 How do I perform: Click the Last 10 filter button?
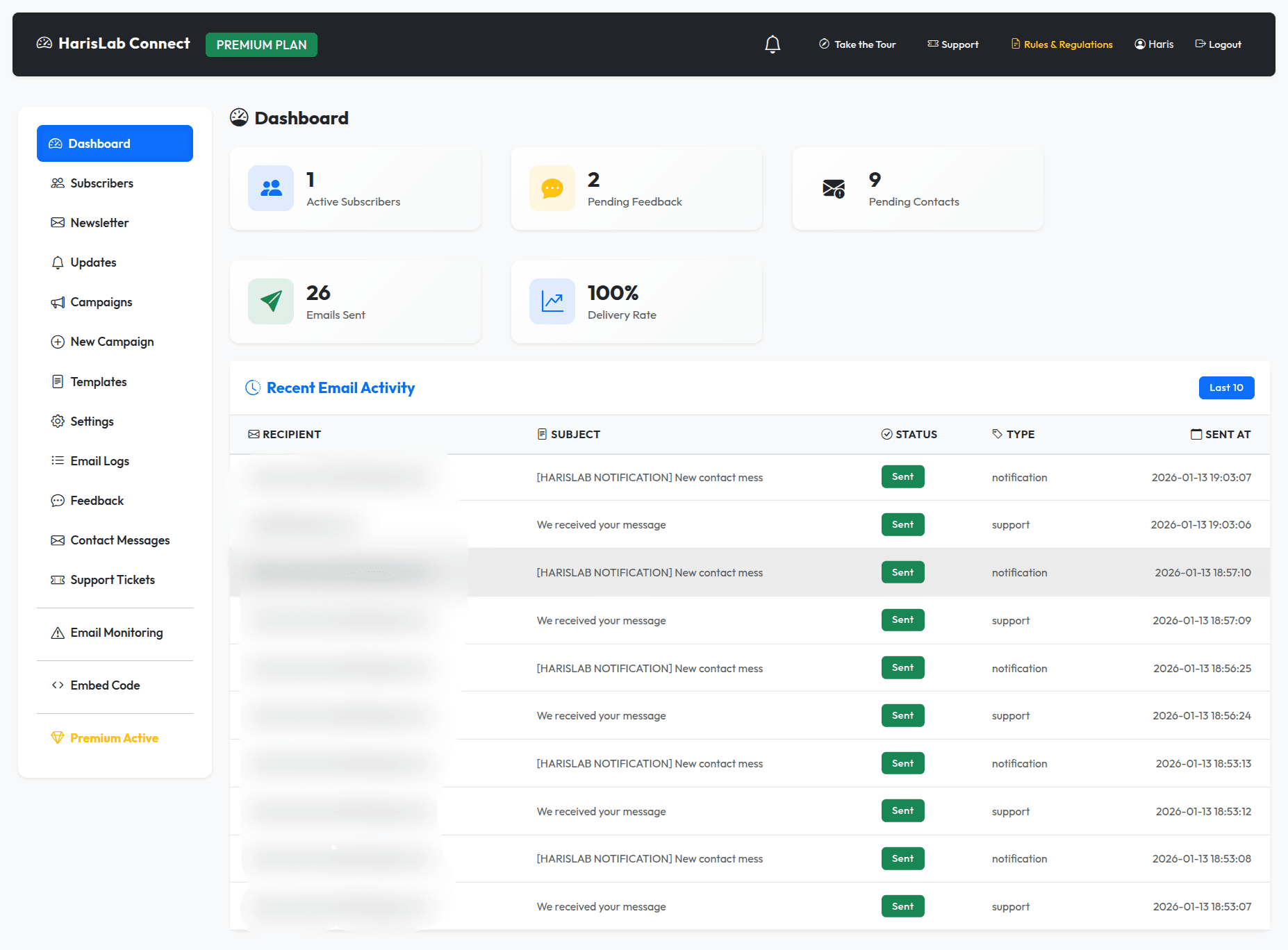(1226, 387)
